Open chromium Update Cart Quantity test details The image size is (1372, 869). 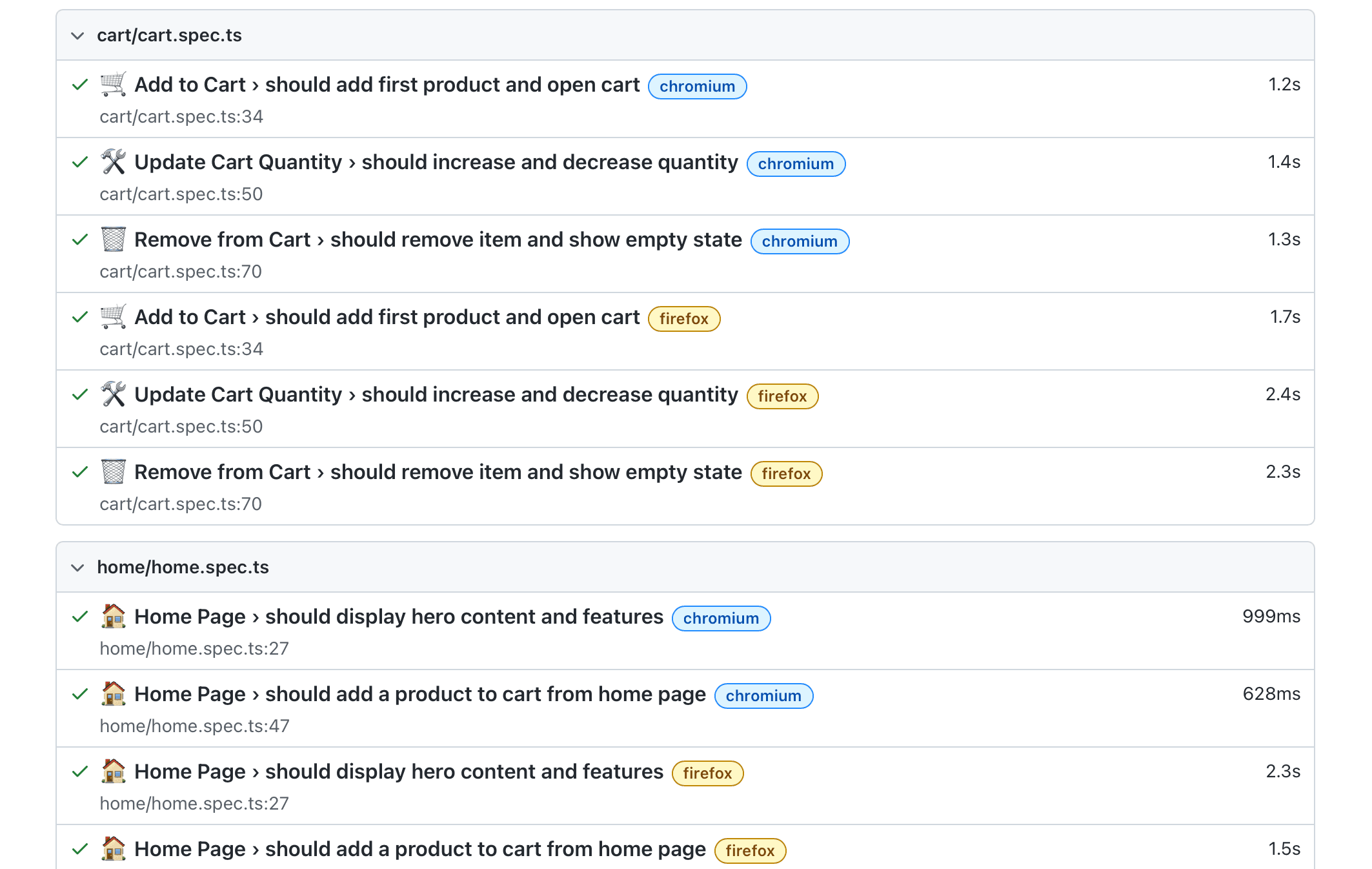pos(436,162)
